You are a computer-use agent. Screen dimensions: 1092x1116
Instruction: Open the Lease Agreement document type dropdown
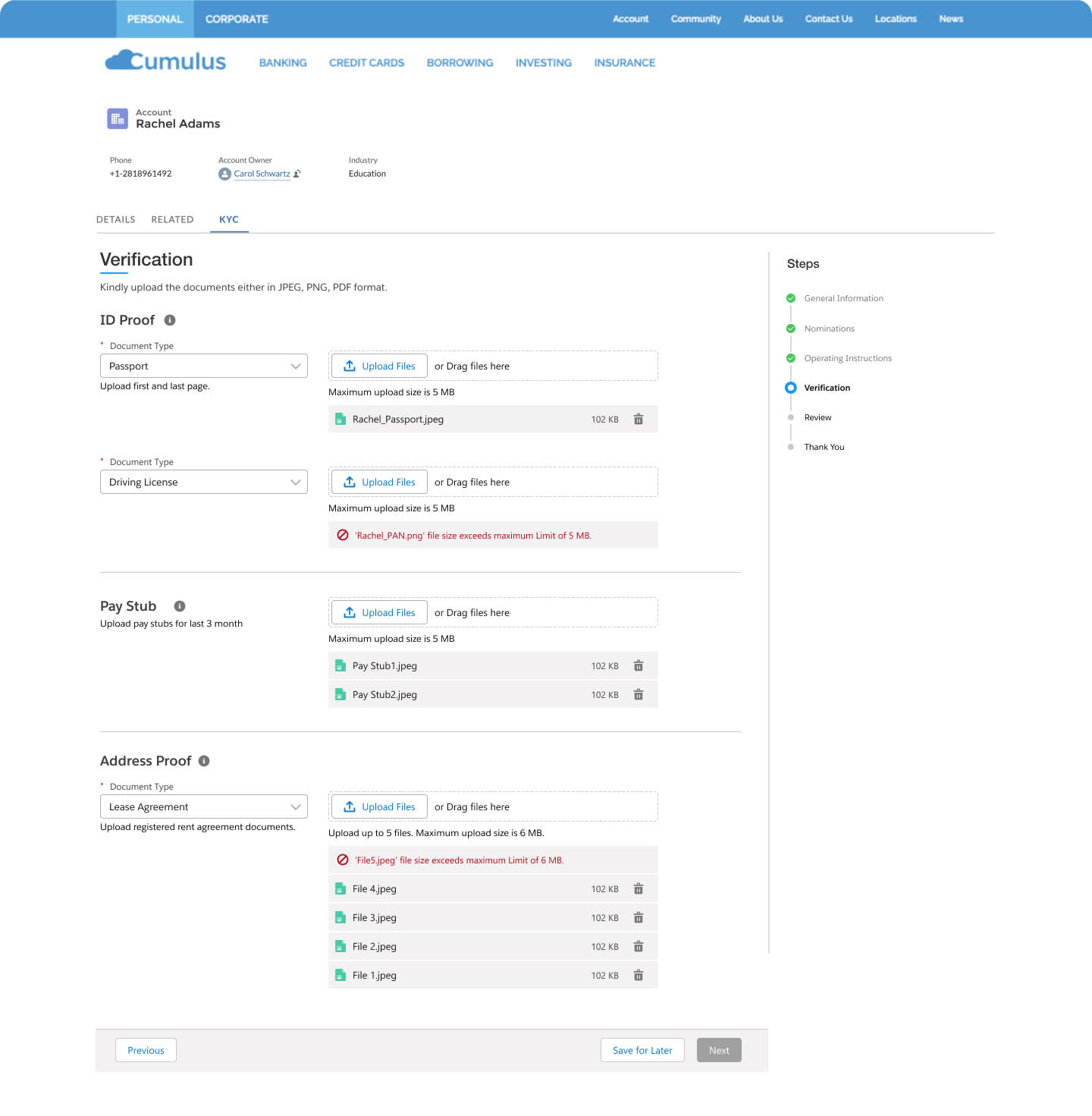(204, 806)
